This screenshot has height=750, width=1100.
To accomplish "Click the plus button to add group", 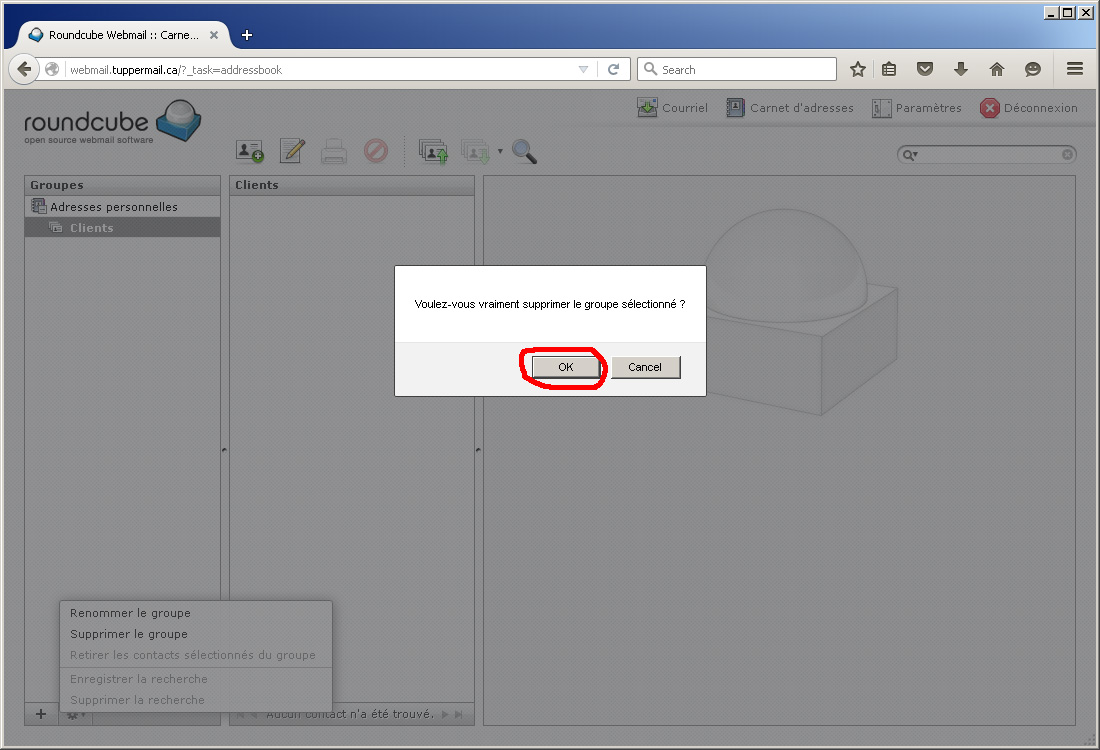I will click(x=41, y=714).
